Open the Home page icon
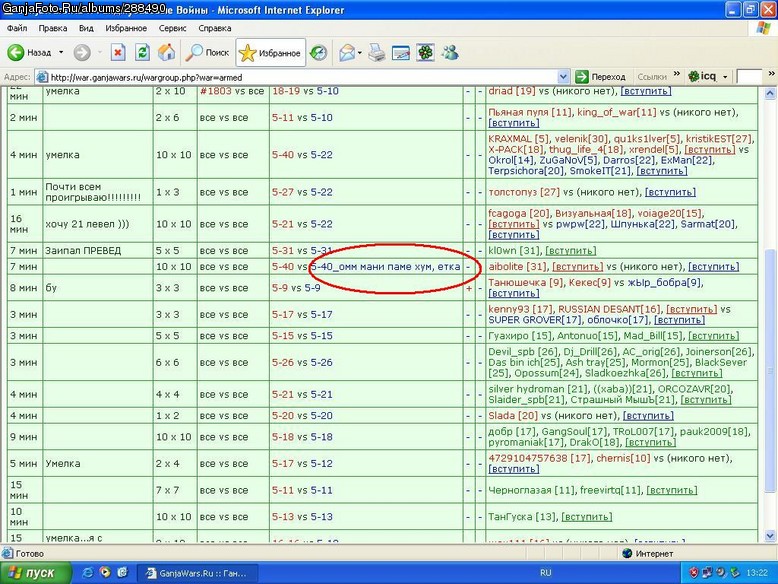 click(167, 52)
